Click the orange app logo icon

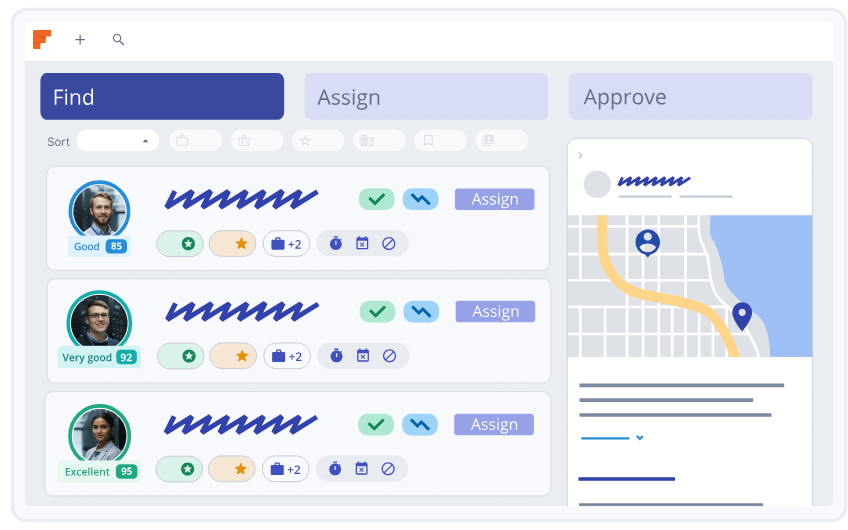(x=41, y=39)
